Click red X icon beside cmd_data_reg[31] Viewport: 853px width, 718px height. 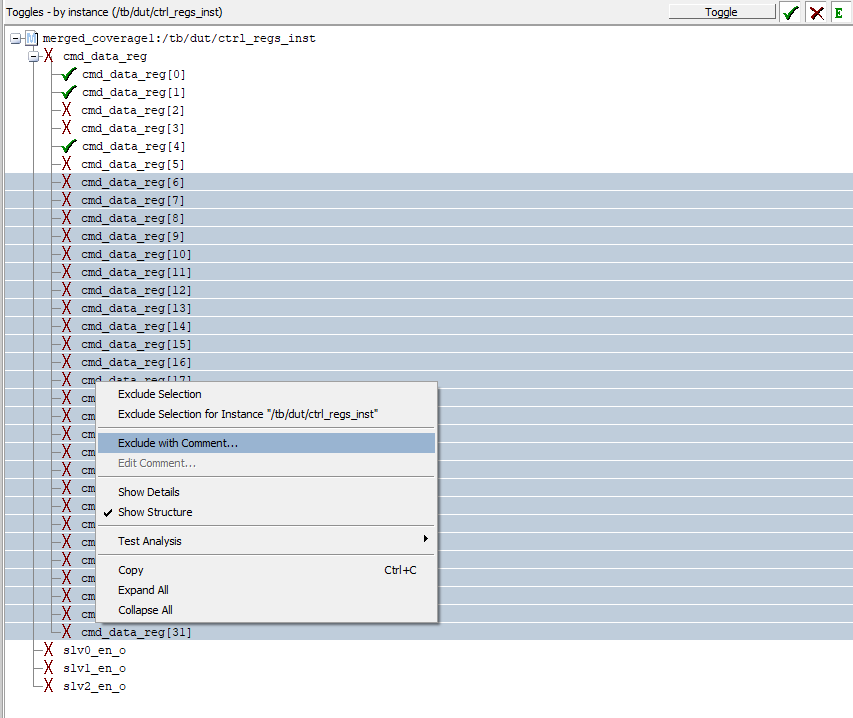click(66, 632)
